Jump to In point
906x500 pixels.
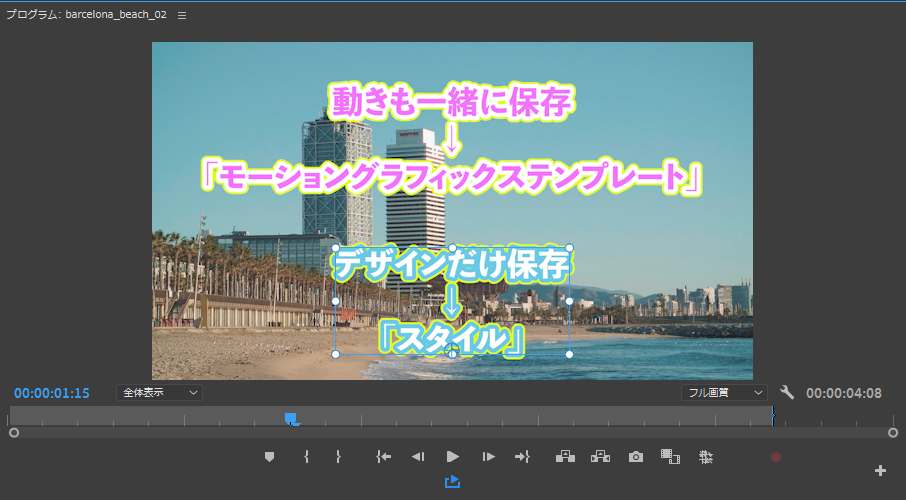coord(383,457)
